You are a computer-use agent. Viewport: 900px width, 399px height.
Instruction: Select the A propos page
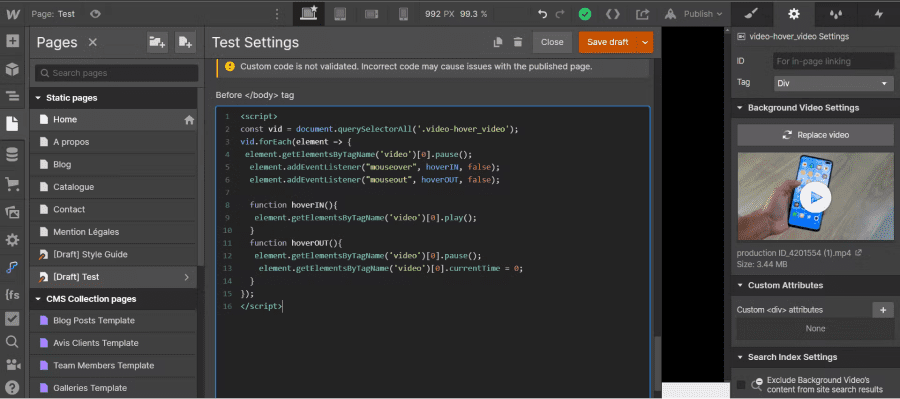tap(114, 142)
